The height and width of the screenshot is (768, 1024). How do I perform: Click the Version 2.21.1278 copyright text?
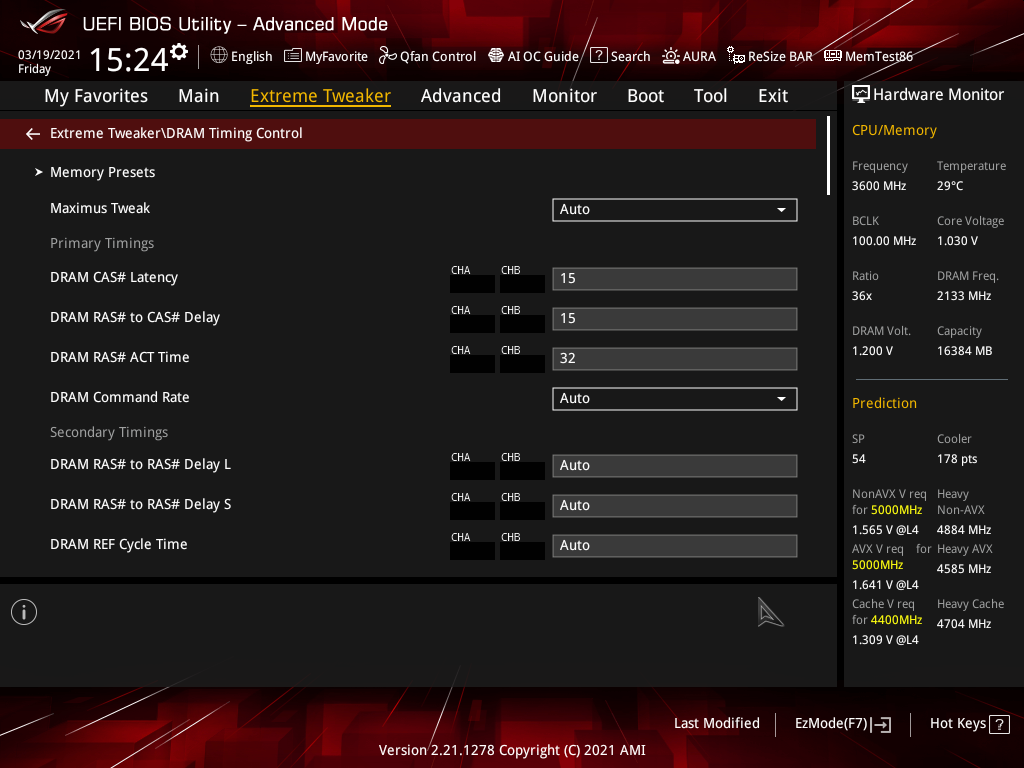pyautogui.click(x=512, y=750)
